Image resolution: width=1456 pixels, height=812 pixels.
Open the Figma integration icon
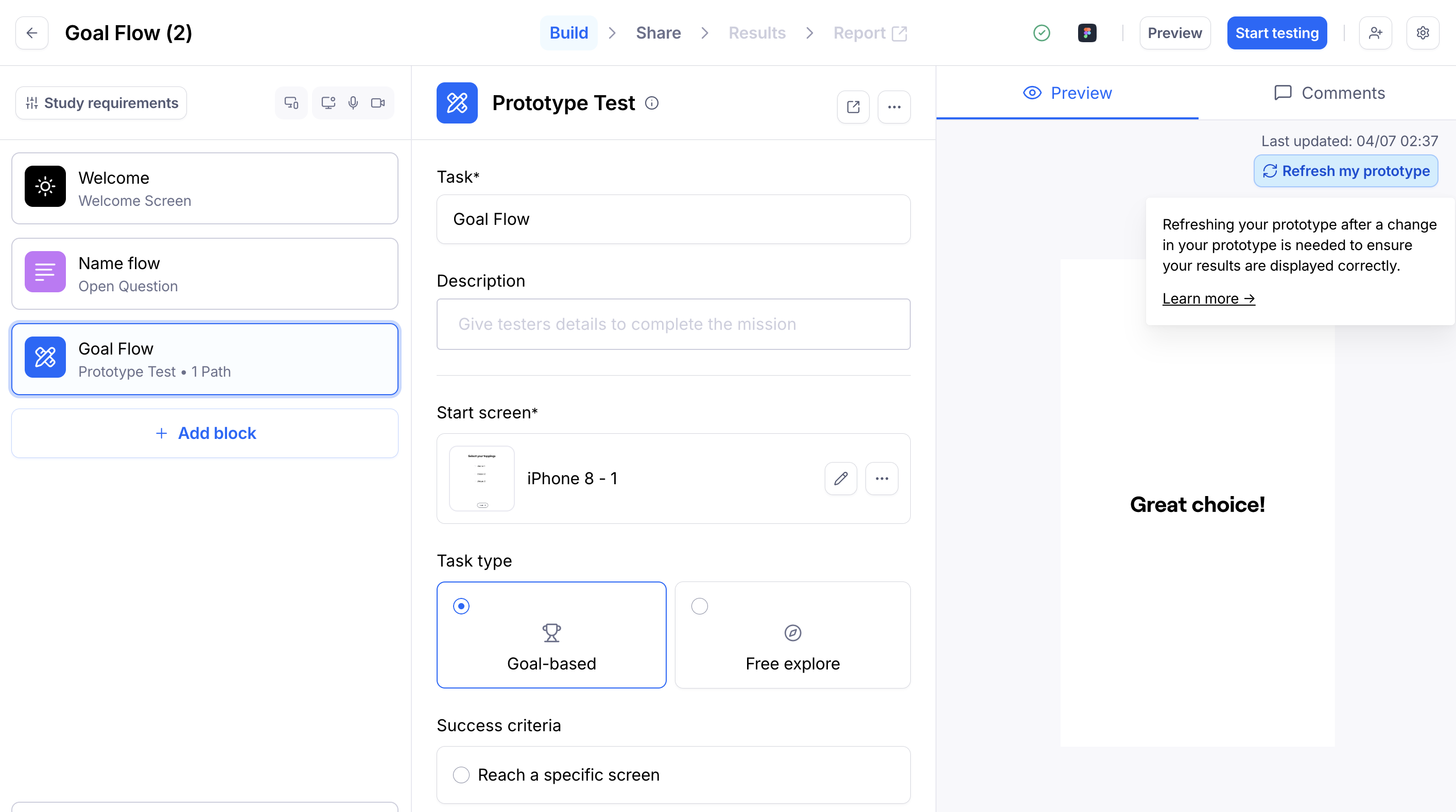coord(1086,33)
